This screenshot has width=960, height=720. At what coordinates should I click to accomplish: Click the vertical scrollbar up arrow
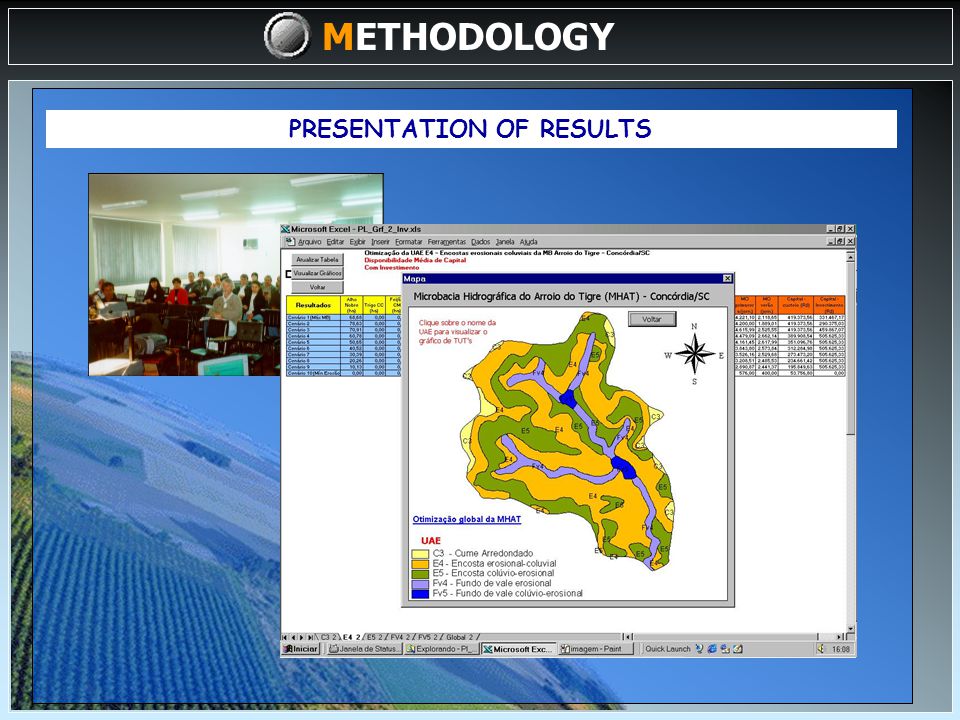(850, 258)
